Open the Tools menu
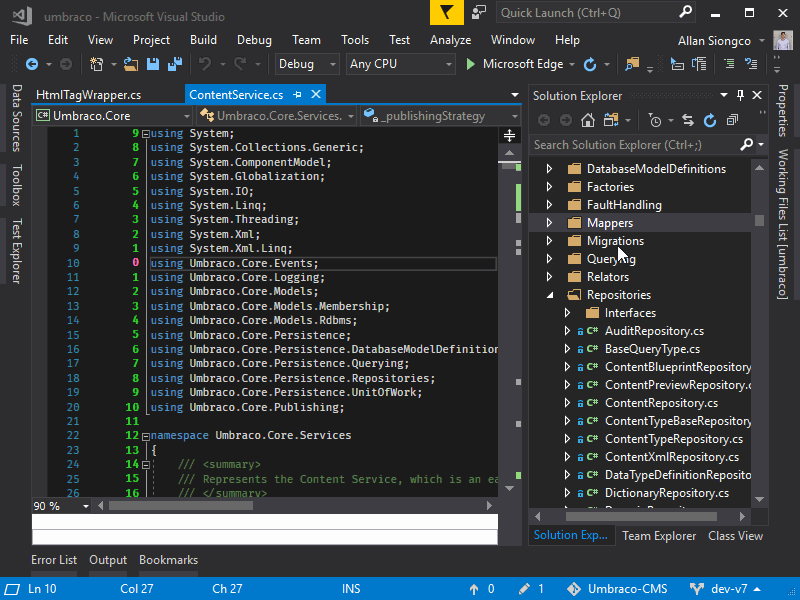 355,40
